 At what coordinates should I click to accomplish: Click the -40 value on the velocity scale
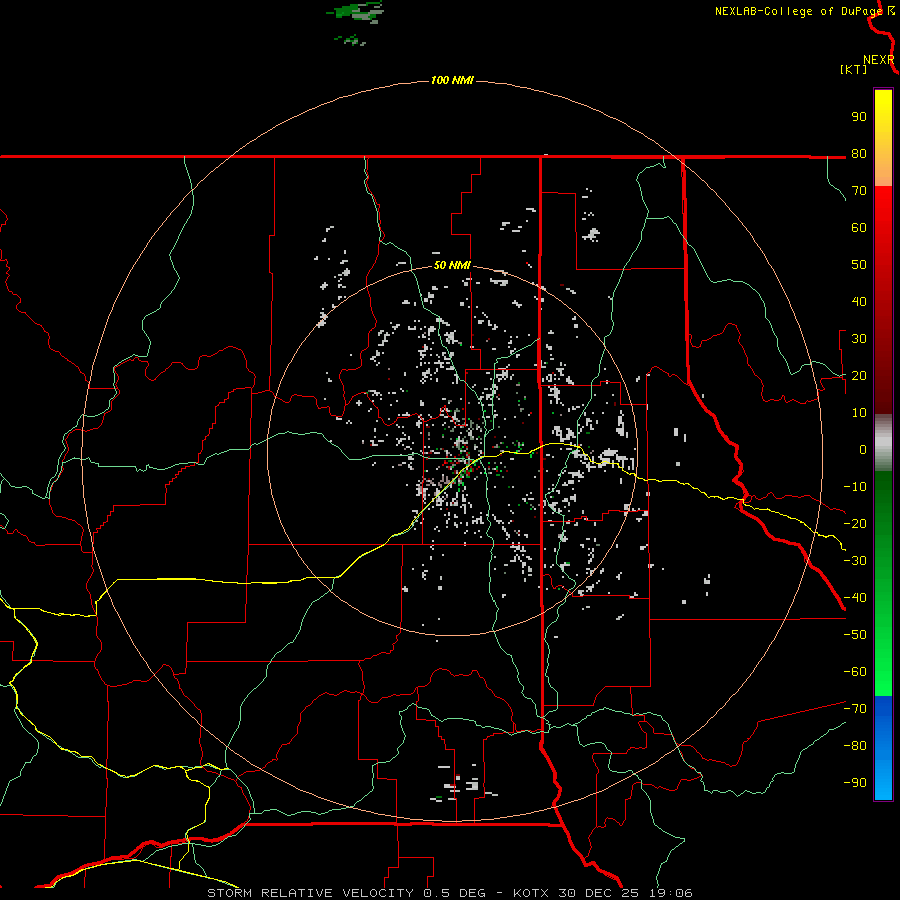coord(855,598)
